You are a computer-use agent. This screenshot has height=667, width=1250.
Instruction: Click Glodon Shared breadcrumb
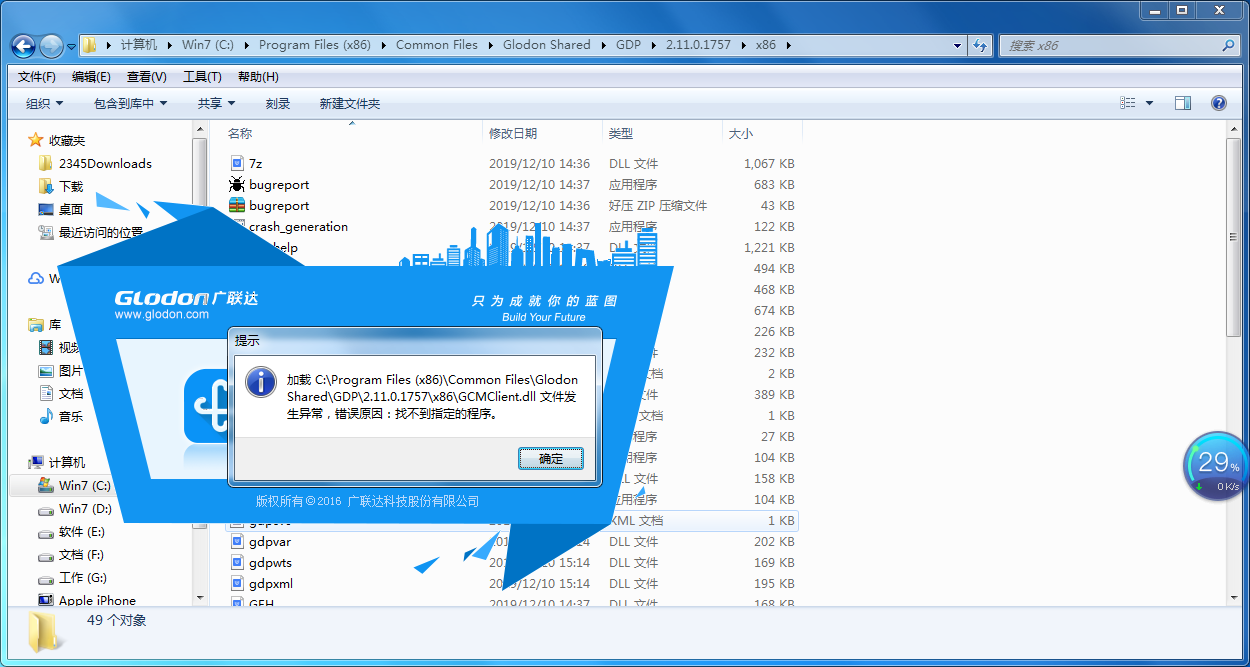coord(546,45)
